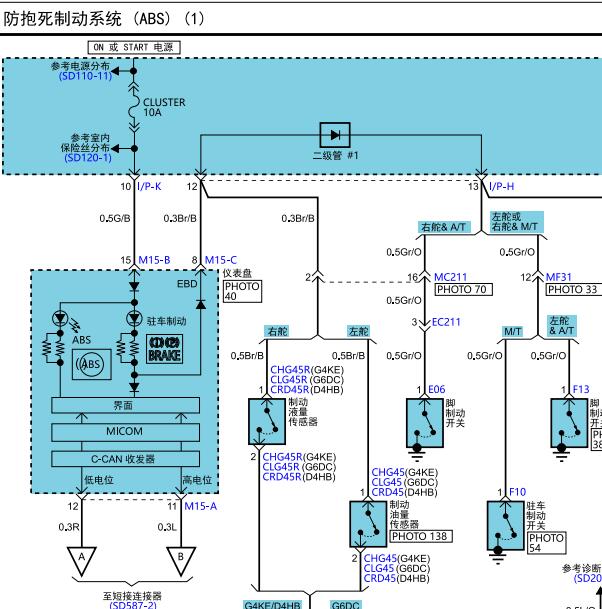602x609 pixels.
Task: Click the 'C-CAN 收发器' block
Action: pyautogui.click(x=125, y=459)
